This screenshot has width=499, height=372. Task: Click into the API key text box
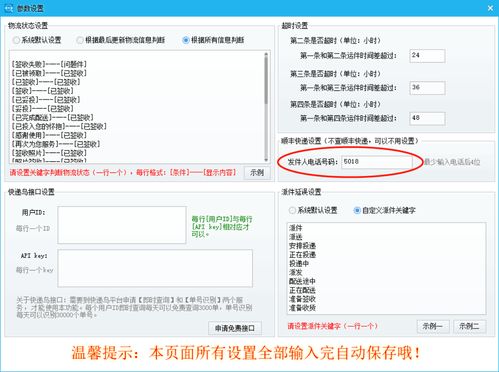tap(155, 268)
